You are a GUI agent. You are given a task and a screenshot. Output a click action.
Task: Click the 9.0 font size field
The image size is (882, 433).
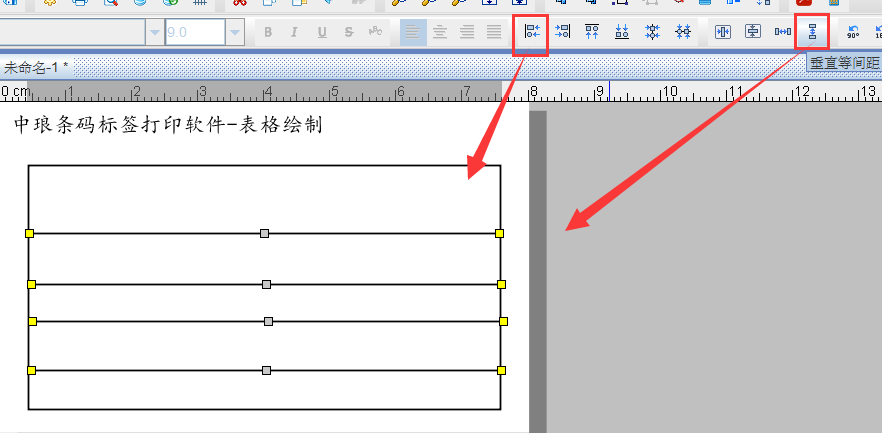click(x=194, y=32)
